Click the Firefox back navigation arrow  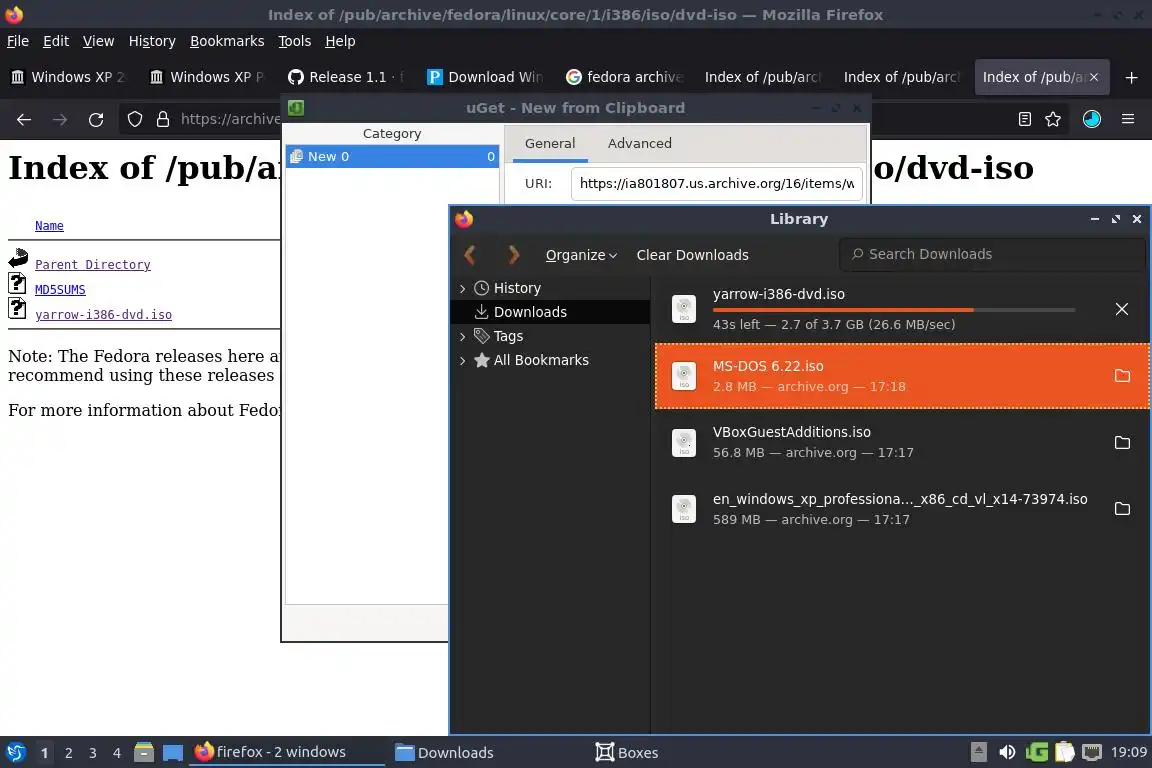point(24,119)
